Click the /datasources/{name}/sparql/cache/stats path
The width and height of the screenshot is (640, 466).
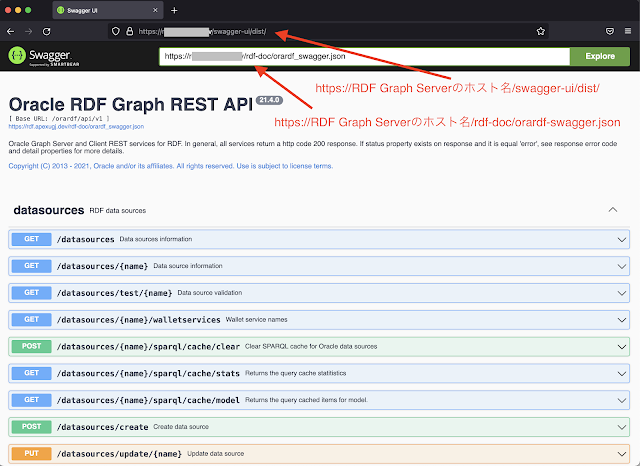(x=148, y=373)
